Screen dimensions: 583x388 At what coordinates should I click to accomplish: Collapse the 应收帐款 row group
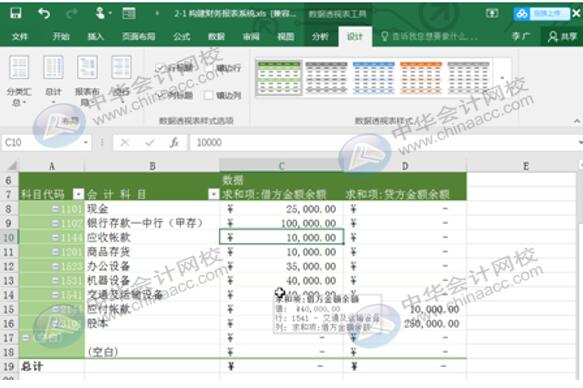[55, 238]
